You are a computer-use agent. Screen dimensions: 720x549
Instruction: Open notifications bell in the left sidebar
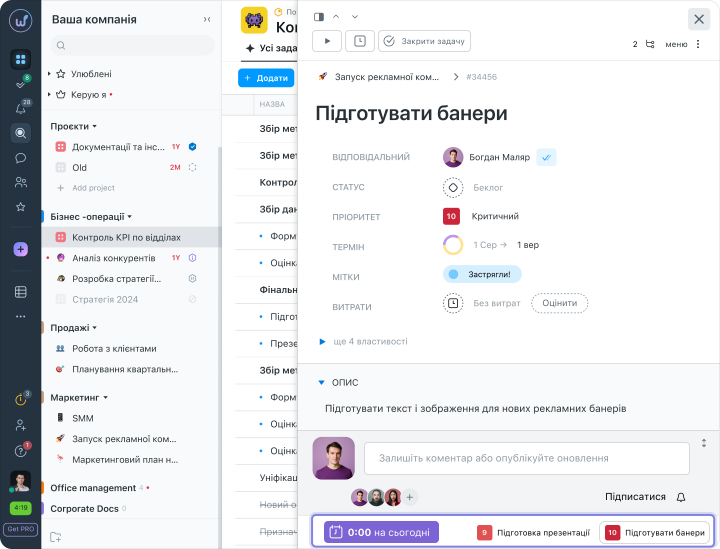tap(20, 109)
